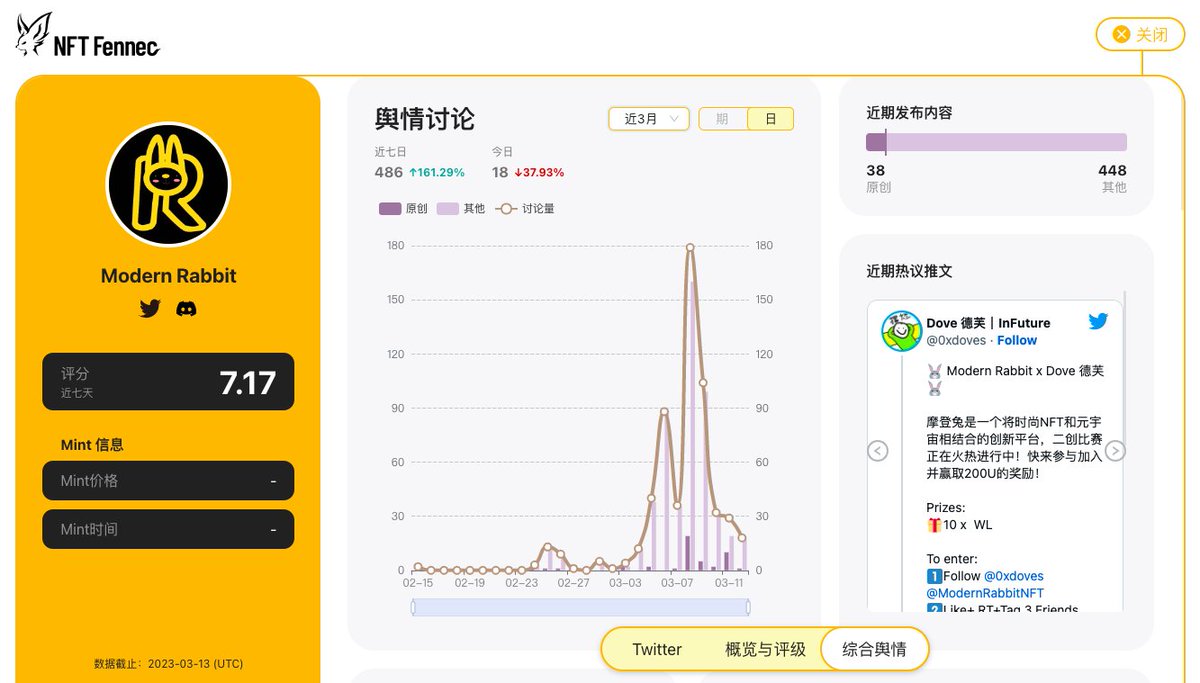Open @ModernRabbitNFT mention link

pos(985,593)
